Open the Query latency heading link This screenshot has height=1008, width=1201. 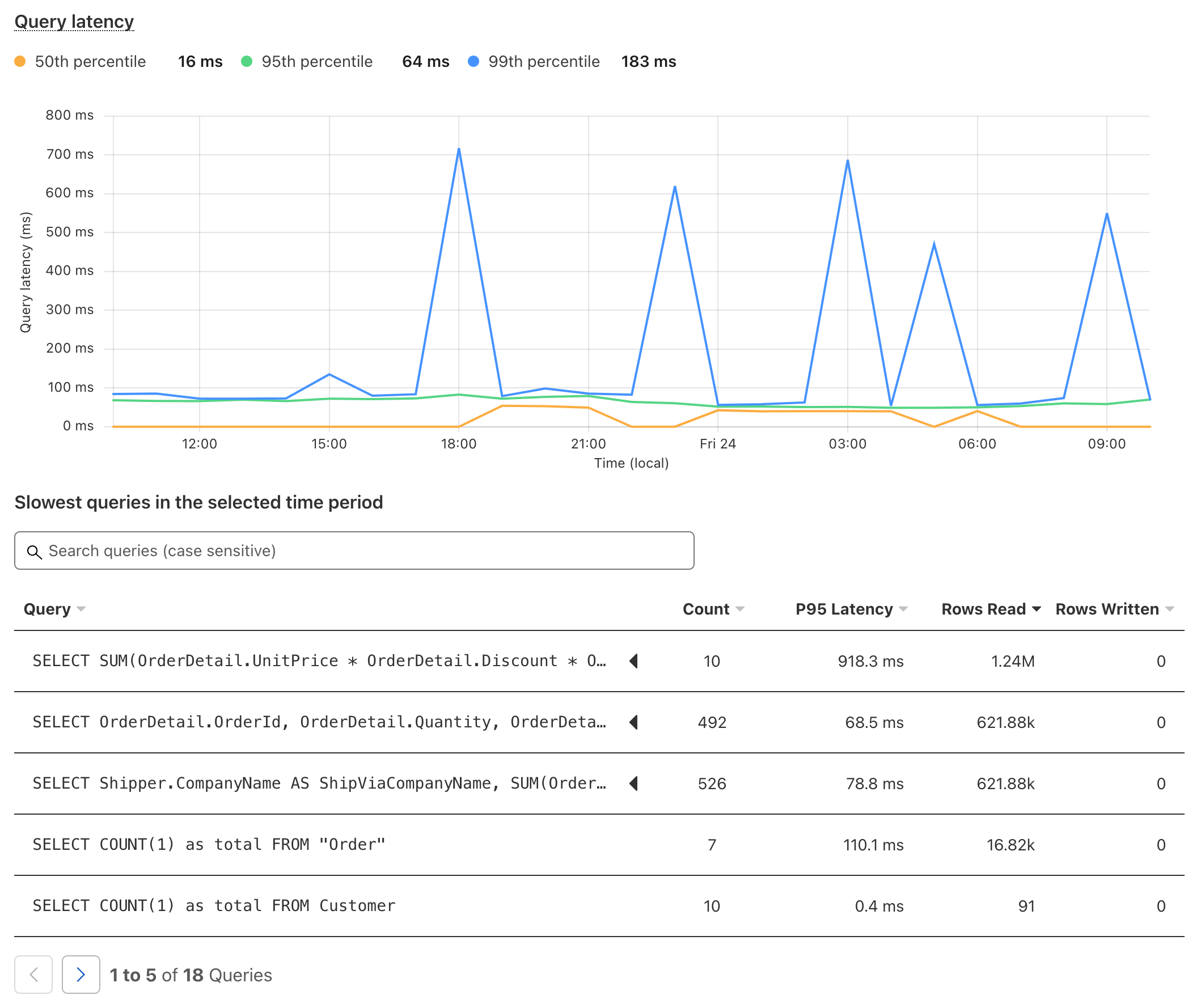(74, 22)
